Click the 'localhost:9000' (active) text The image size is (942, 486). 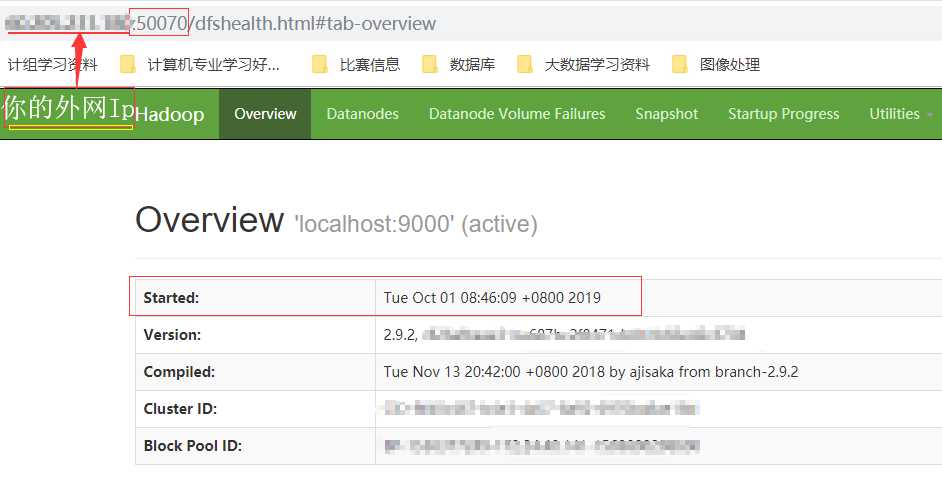(x=416, y=224)
